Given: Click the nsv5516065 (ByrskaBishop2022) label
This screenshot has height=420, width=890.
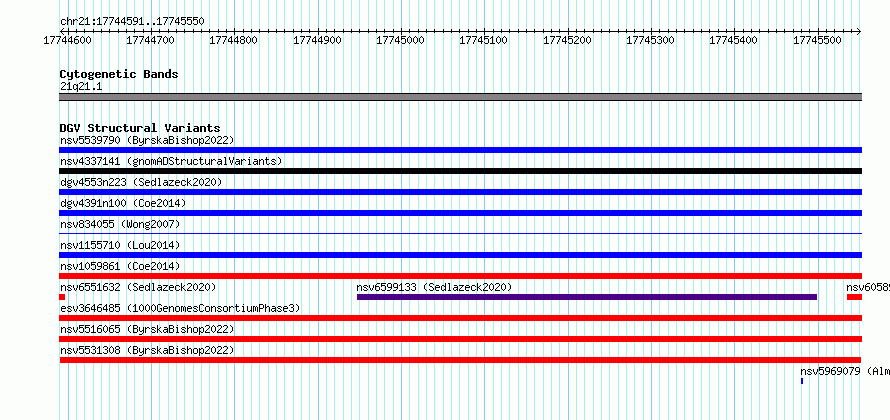Looking at the screenshot, I should coord(147,329).
